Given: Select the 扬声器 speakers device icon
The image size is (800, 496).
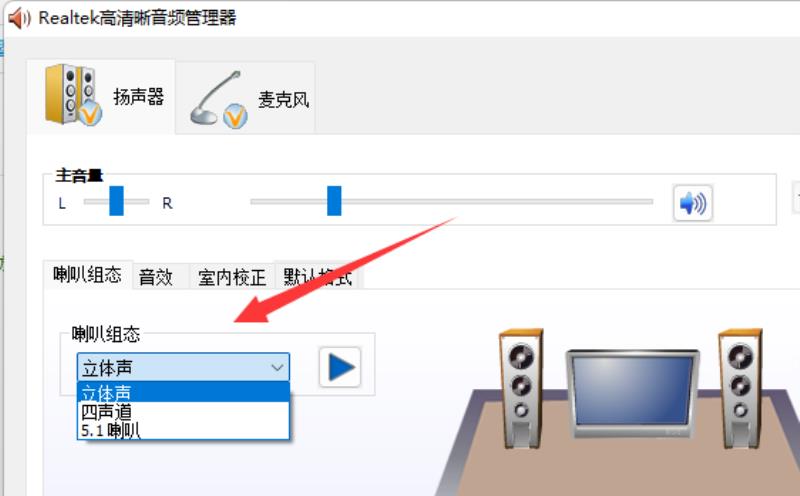Looking at the screenshot, I should [73, 95].
